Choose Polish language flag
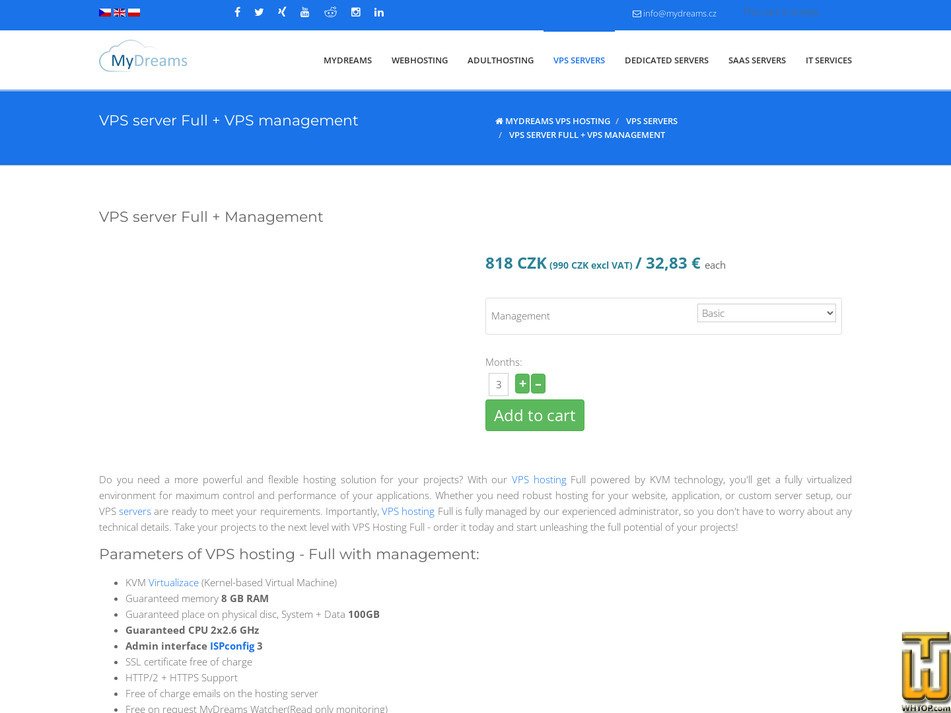 coord(135,12)
